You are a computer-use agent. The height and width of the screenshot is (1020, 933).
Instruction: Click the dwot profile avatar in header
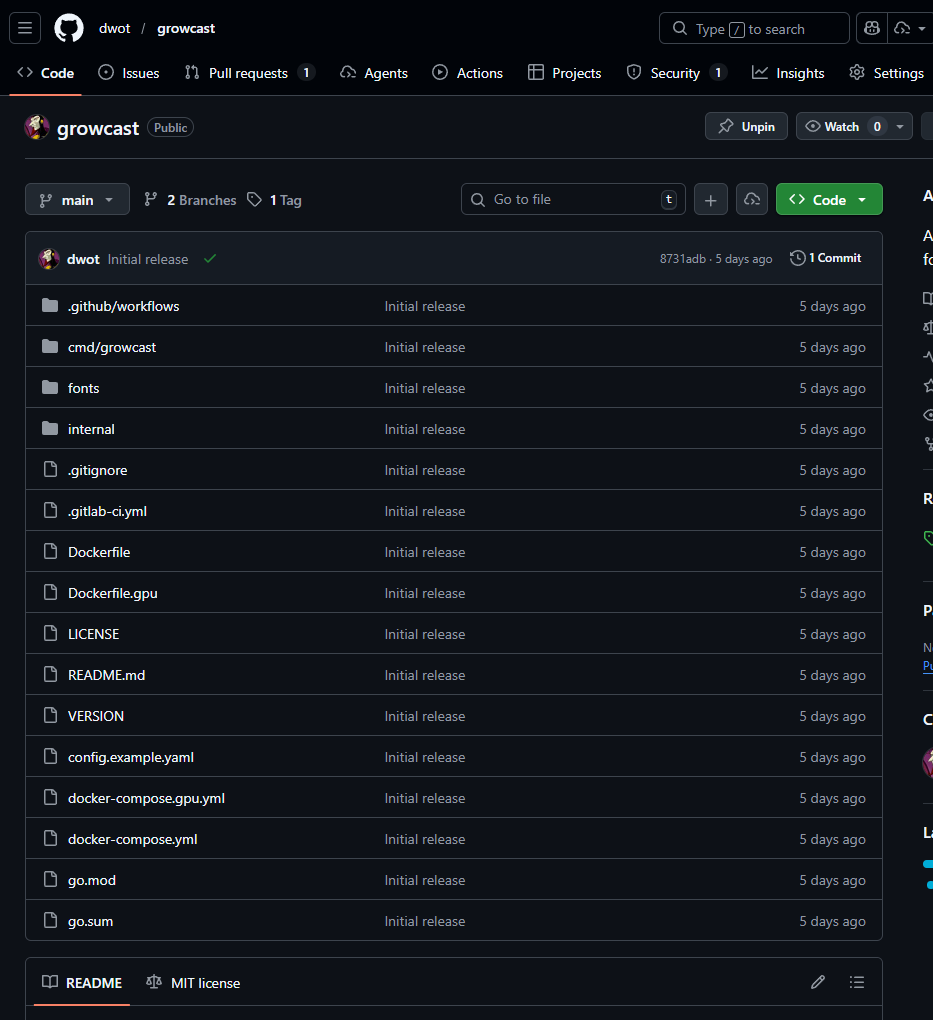[x=36, y=127]
